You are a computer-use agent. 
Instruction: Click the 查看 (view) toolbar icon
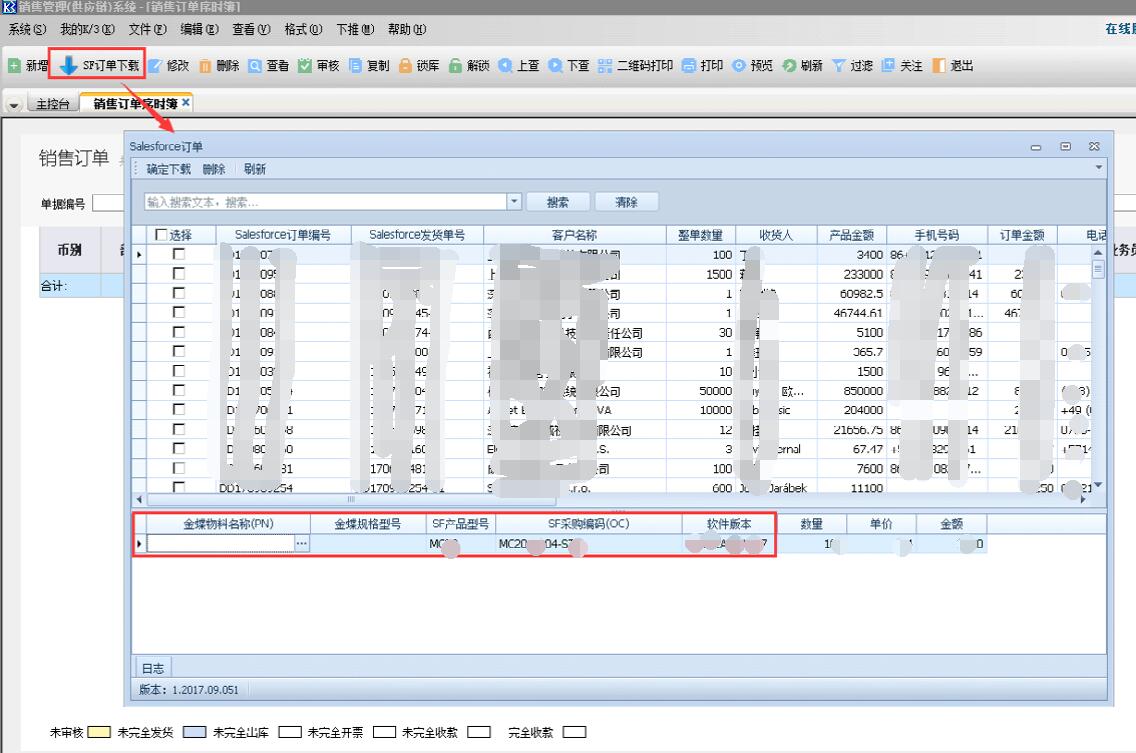[255, 66]
